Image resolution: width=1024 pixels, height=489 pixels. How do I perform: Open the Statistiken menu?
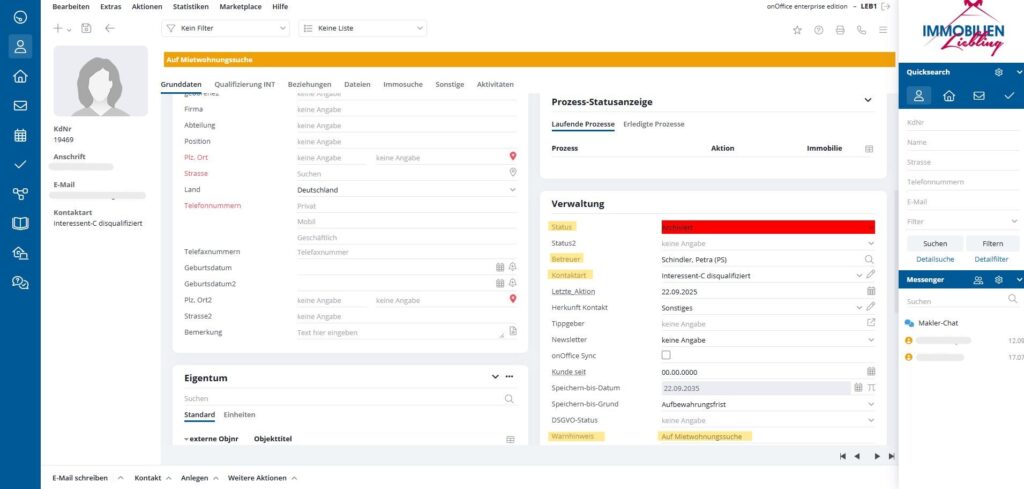190,7
